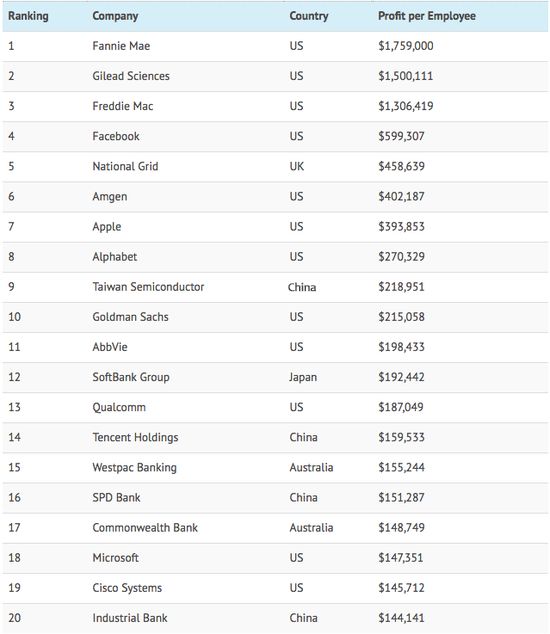
Task: Click the Country column header
Action: (309, 16)
